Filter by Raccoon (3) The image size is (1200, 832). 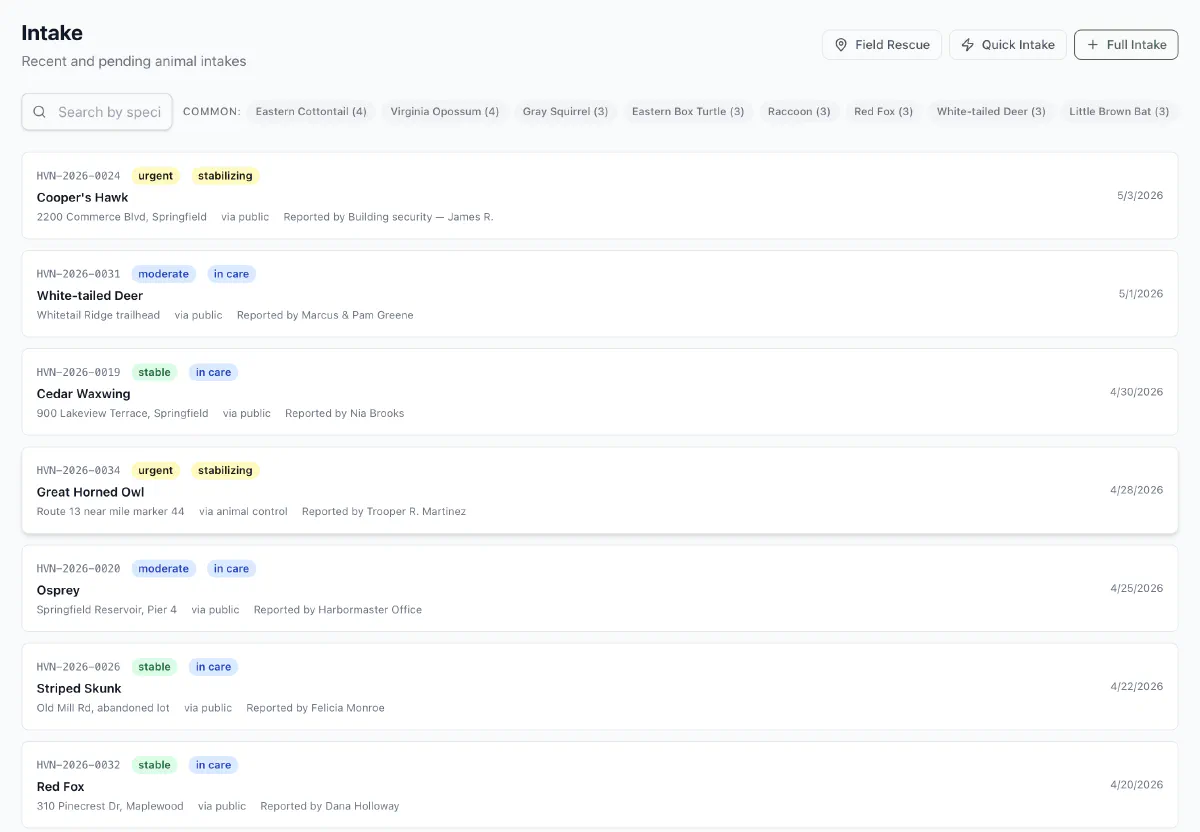coord(799,112)
